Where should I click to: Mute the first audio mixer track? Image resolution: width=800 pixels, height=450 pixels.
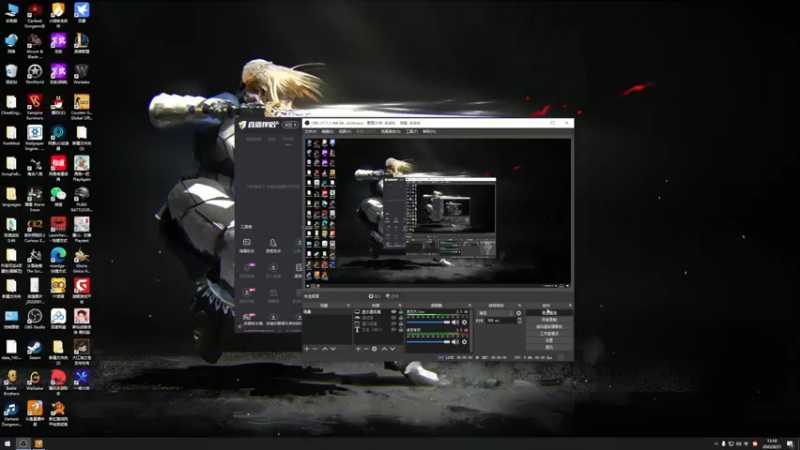point(455,322)
